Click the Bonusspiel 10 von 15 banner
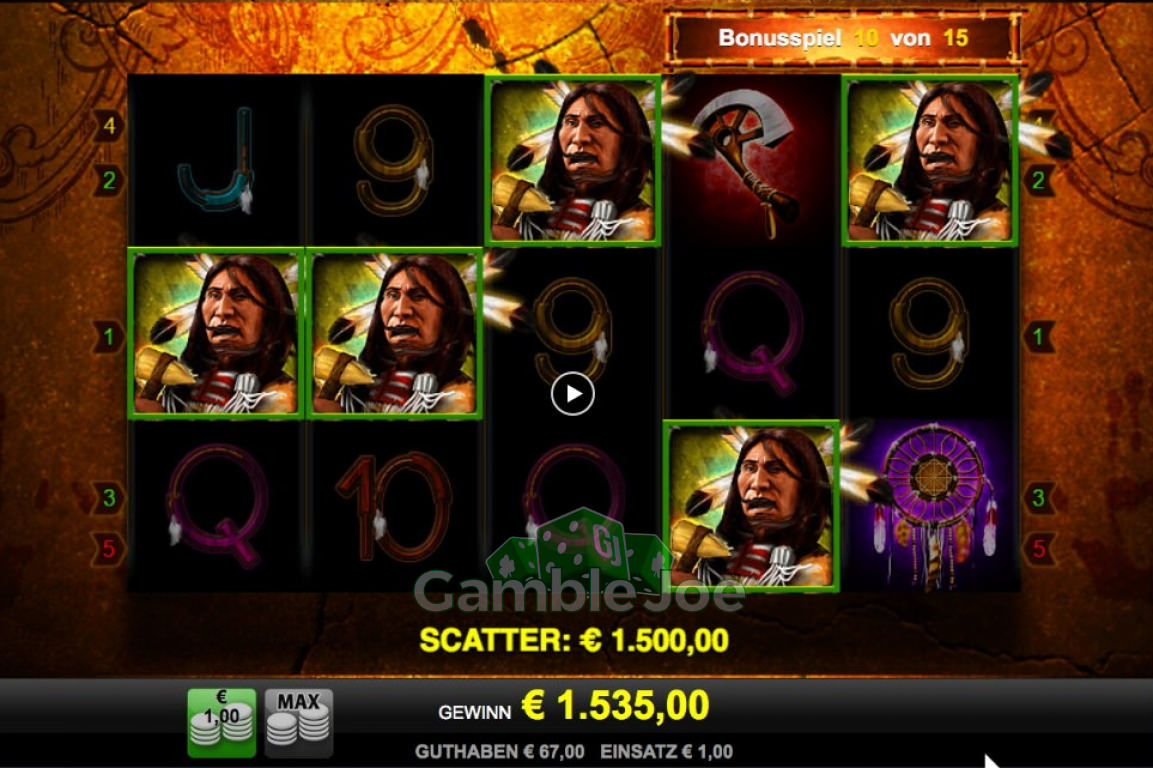 [843, 38]
